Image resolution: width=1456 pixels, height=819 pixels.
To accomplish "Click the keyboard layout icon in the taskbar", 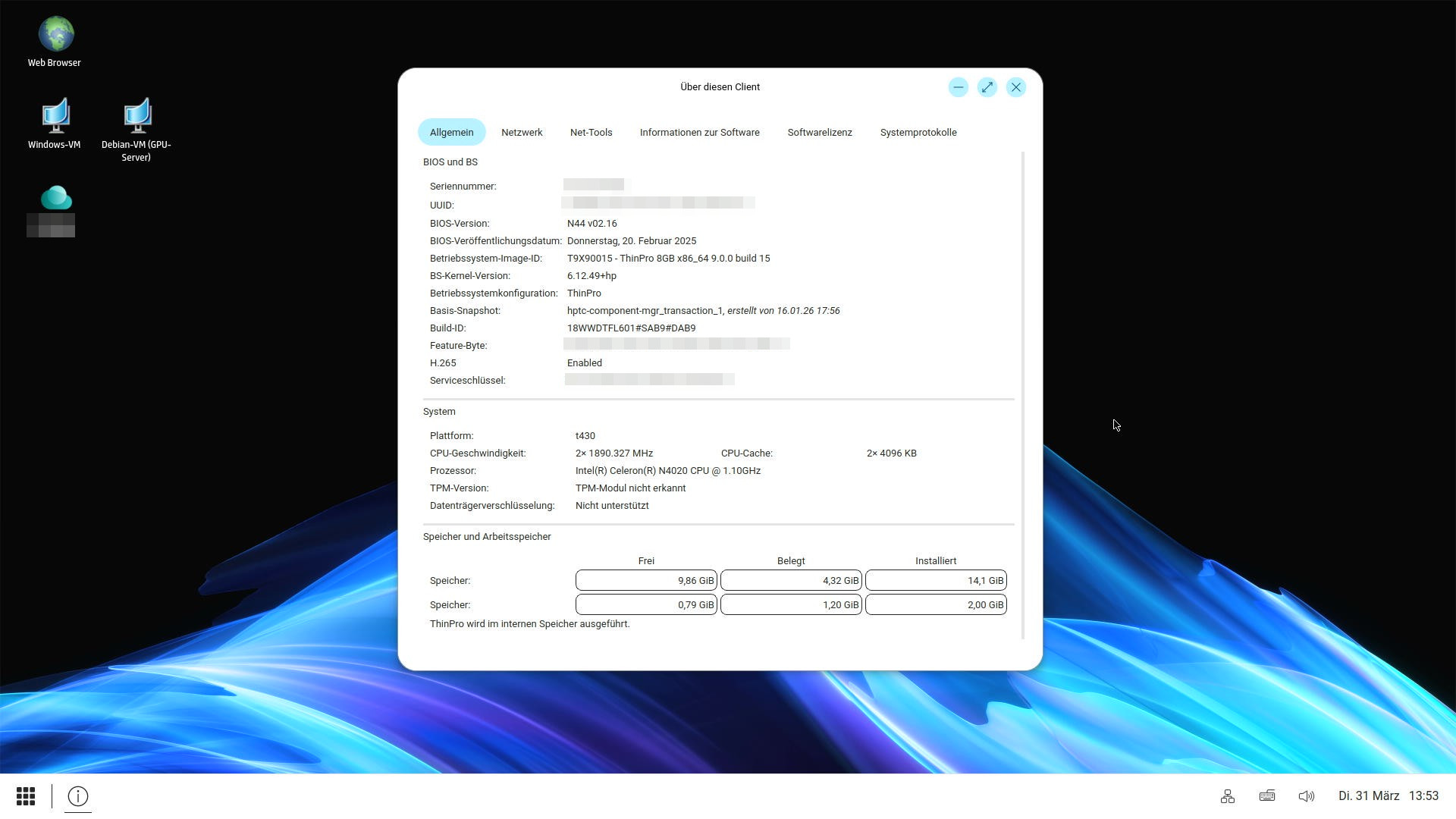I will pos(1266,795).
